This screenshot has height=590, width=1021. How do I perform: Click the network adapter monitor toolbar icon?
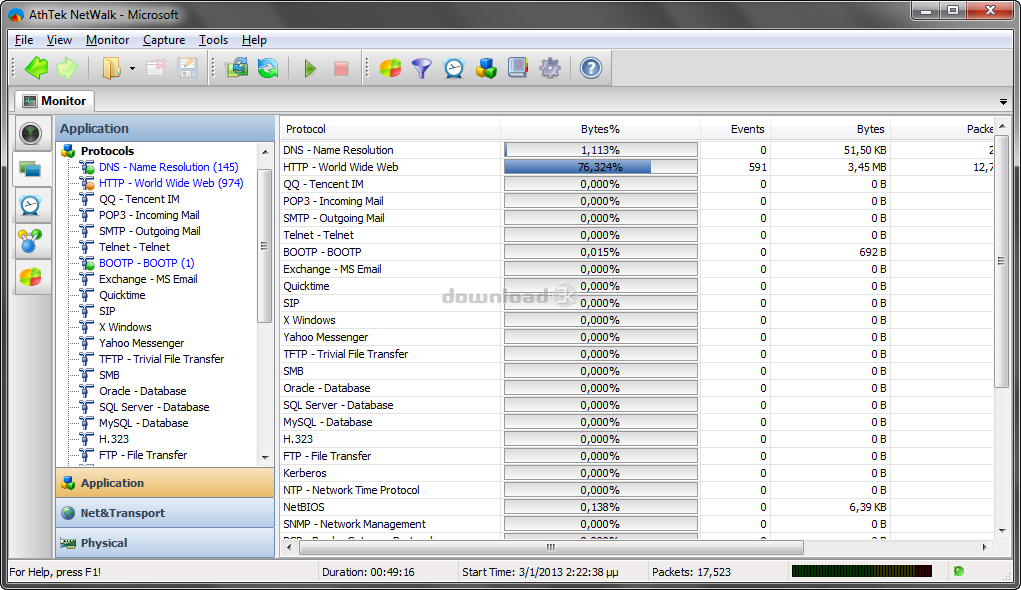[x=236, y=68]
